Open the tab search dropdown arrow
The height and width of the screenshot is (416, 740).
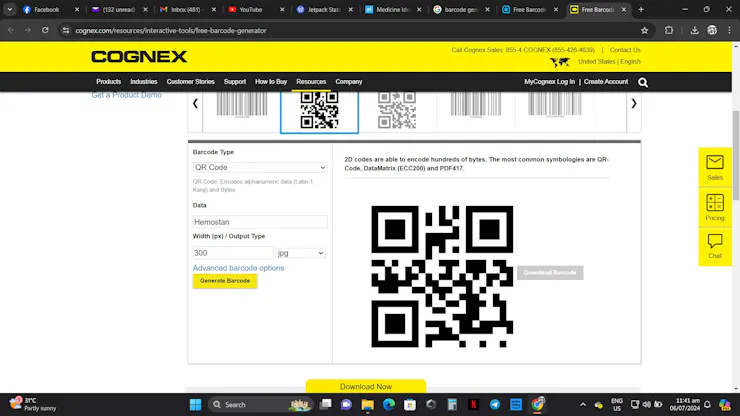coord(9,9)
